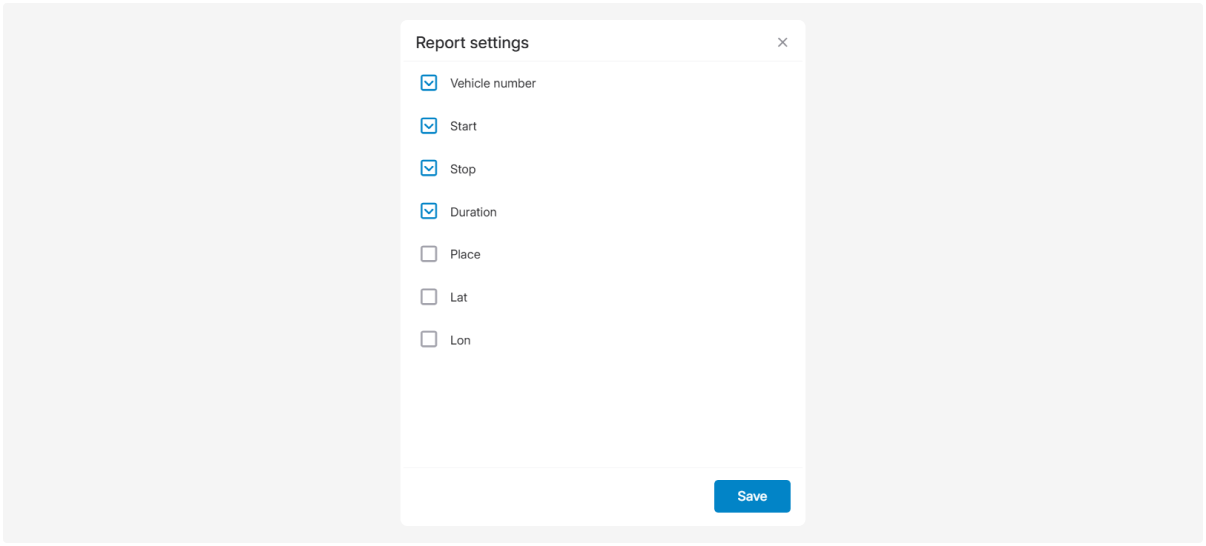The height and width of the screenshot is (546, 1206).
Task: Close the Report settings dialog
Action: pyautogui.click(x=782, y=42)
